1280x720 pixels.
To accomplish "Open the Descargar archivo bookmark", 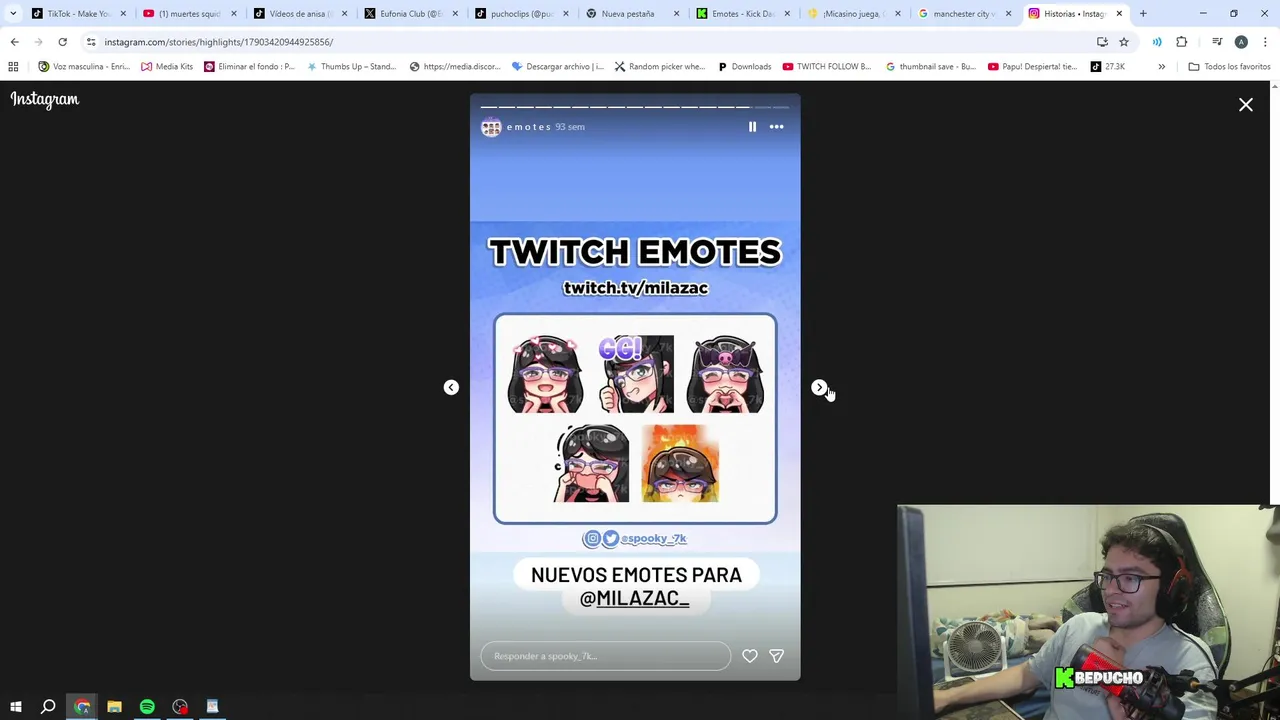I will coord(557,67).
